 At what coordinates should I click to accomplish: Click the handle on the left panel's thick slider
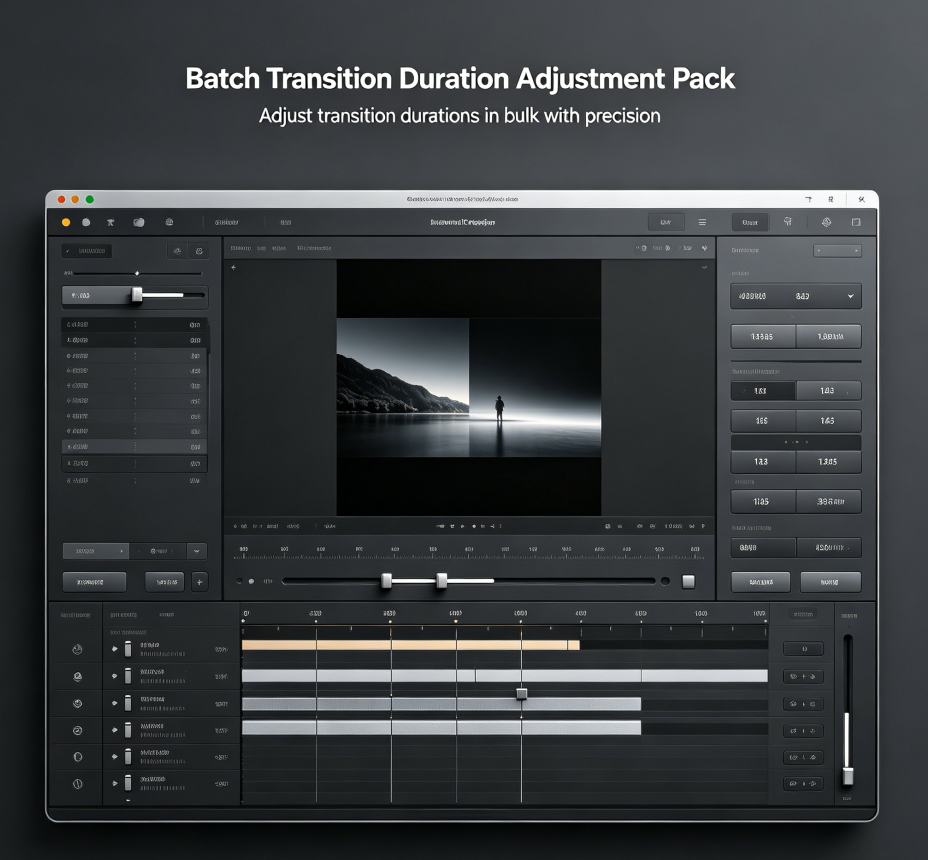(137, 295)
